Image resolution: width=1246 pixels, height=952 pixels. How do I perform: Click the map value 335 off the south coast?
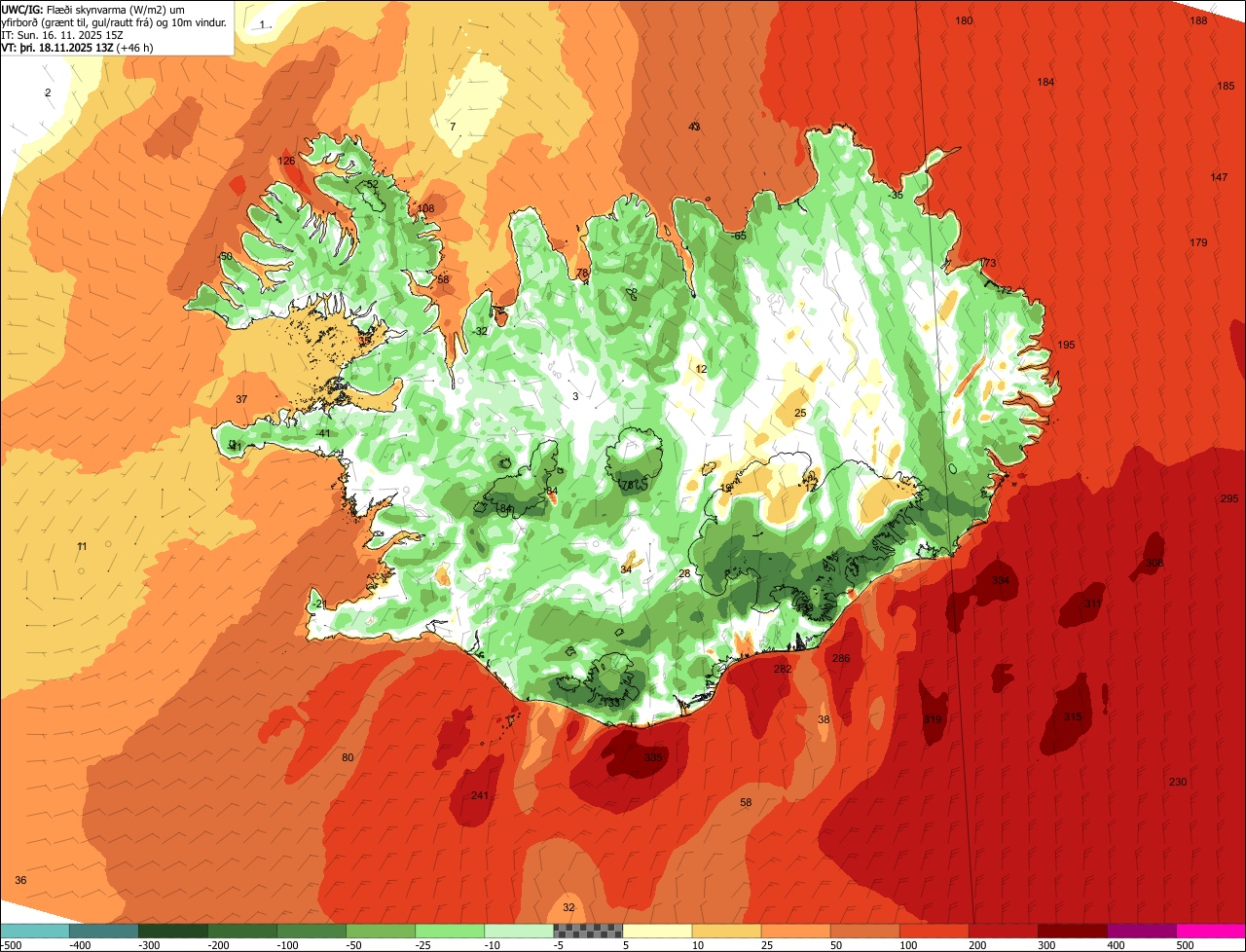coord(653,757)
